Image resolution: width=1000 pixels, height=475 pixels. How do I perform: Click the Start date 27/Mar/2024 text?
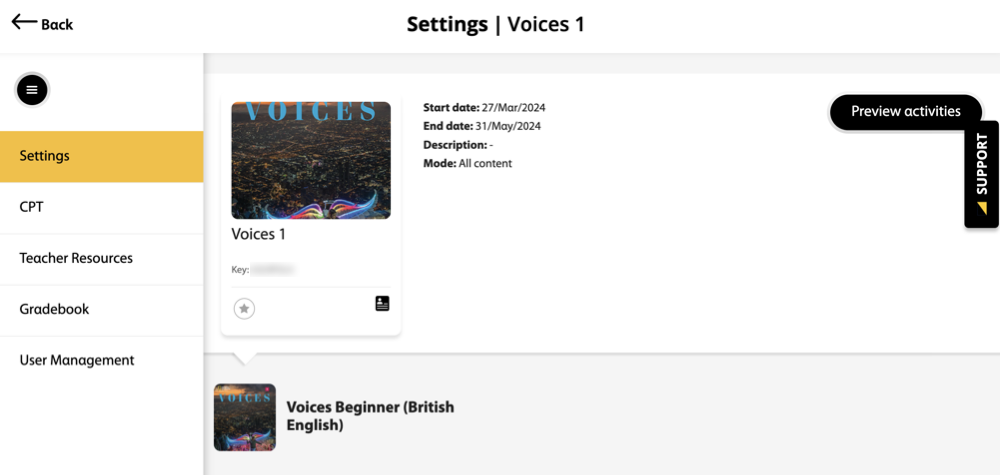click(x=484, y=107)
